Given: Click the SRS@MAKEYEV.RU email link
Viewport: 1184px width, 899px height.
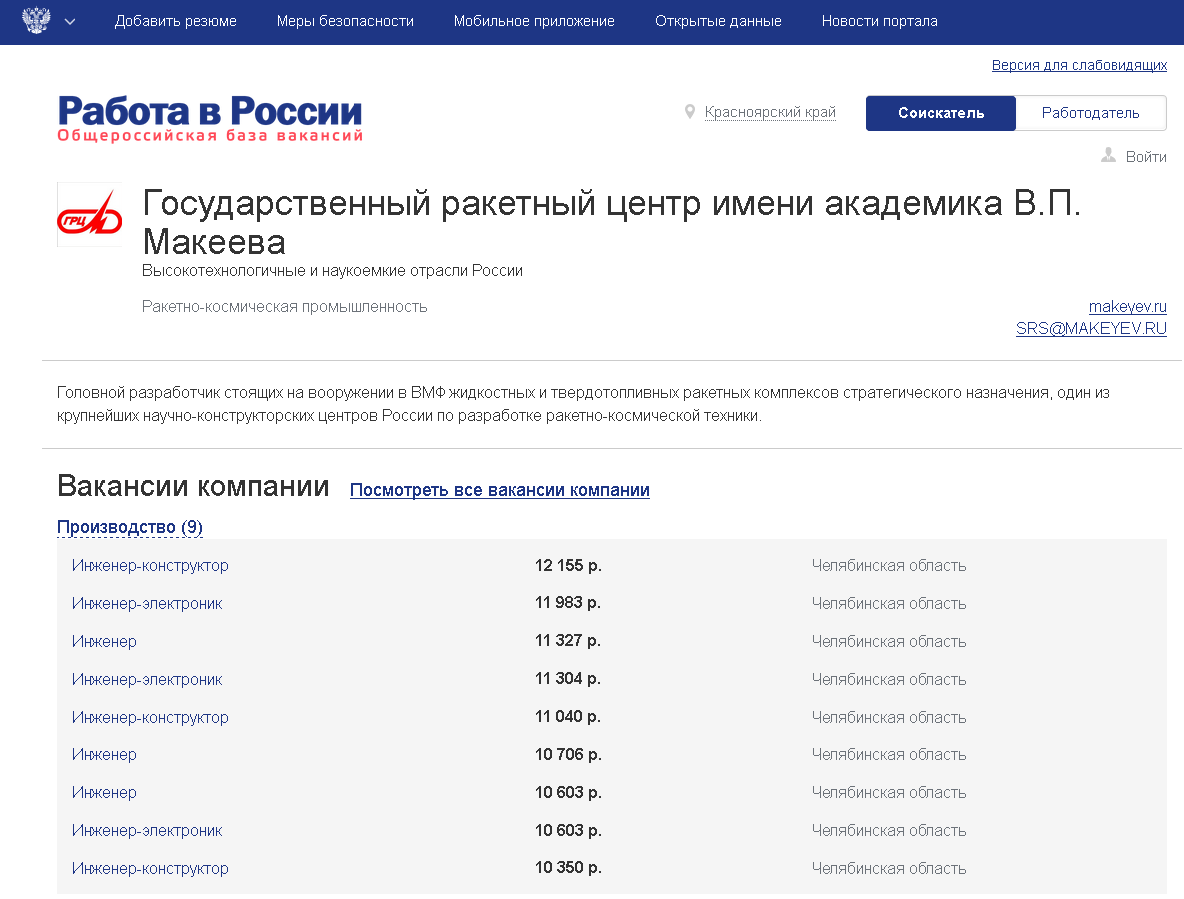Looking at the screenshot, I should (1091, 328).
